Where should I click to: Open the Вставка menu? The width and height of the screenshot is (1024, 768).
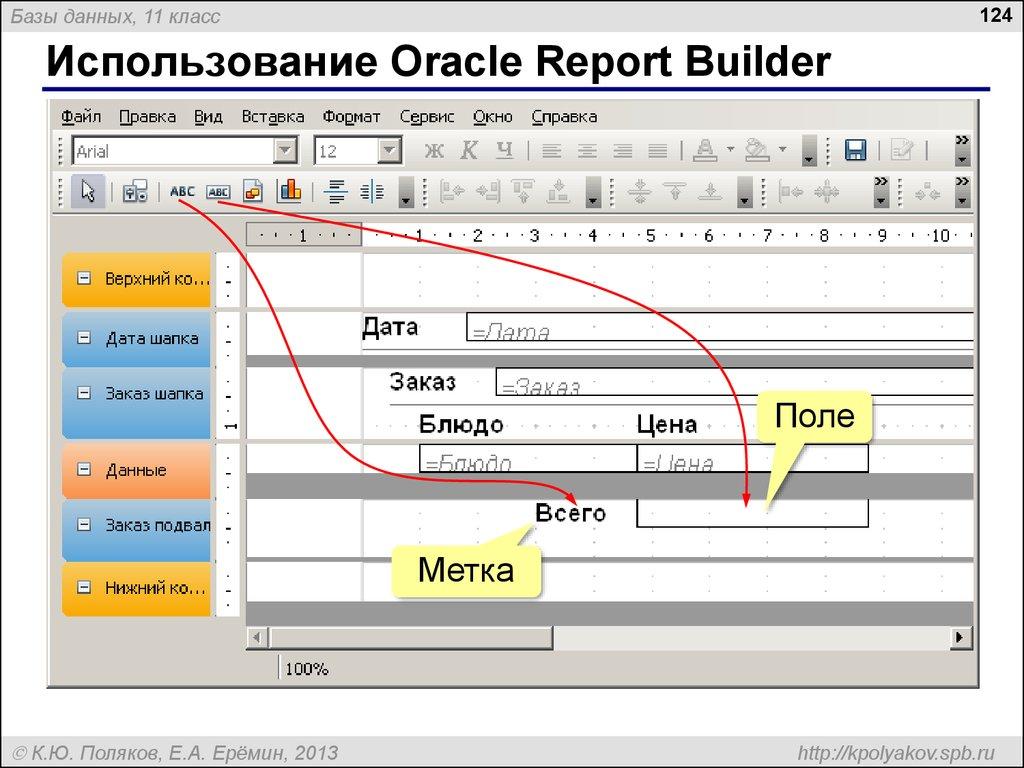[x=274, y=116]
